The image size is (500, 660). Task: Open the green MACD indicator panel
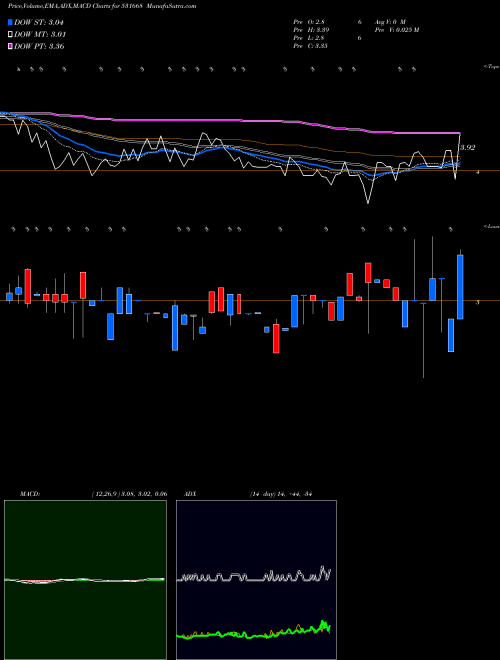click(85, 580)
